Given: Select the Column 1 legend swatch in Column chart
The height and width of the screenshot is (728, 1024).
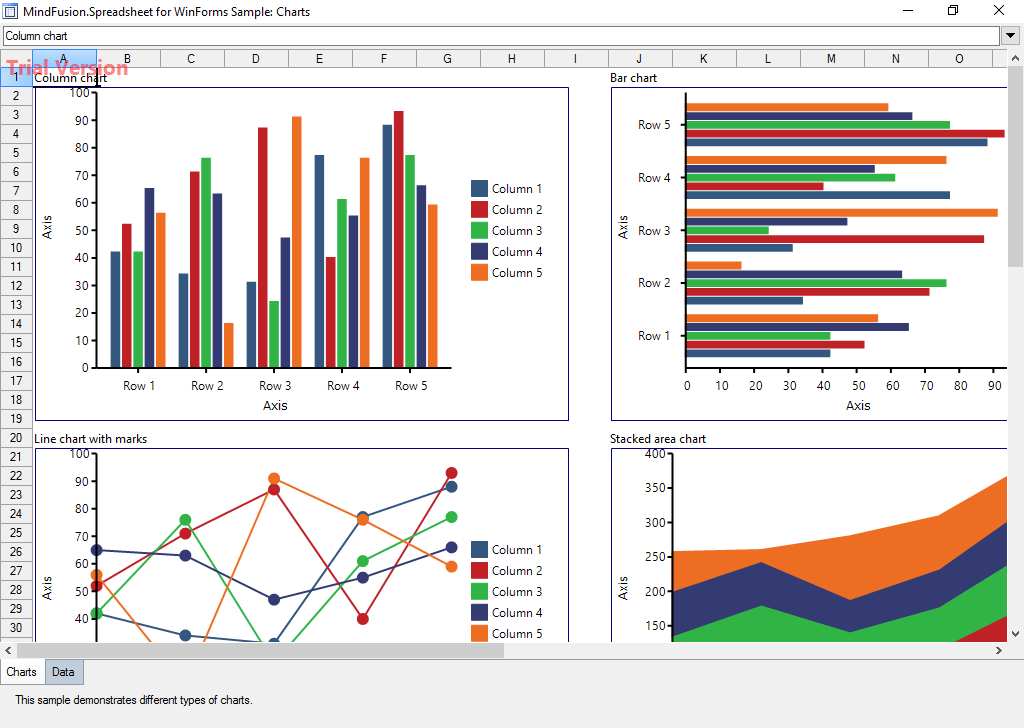Looking at the screenshot, I should click(x=478, y=188).
